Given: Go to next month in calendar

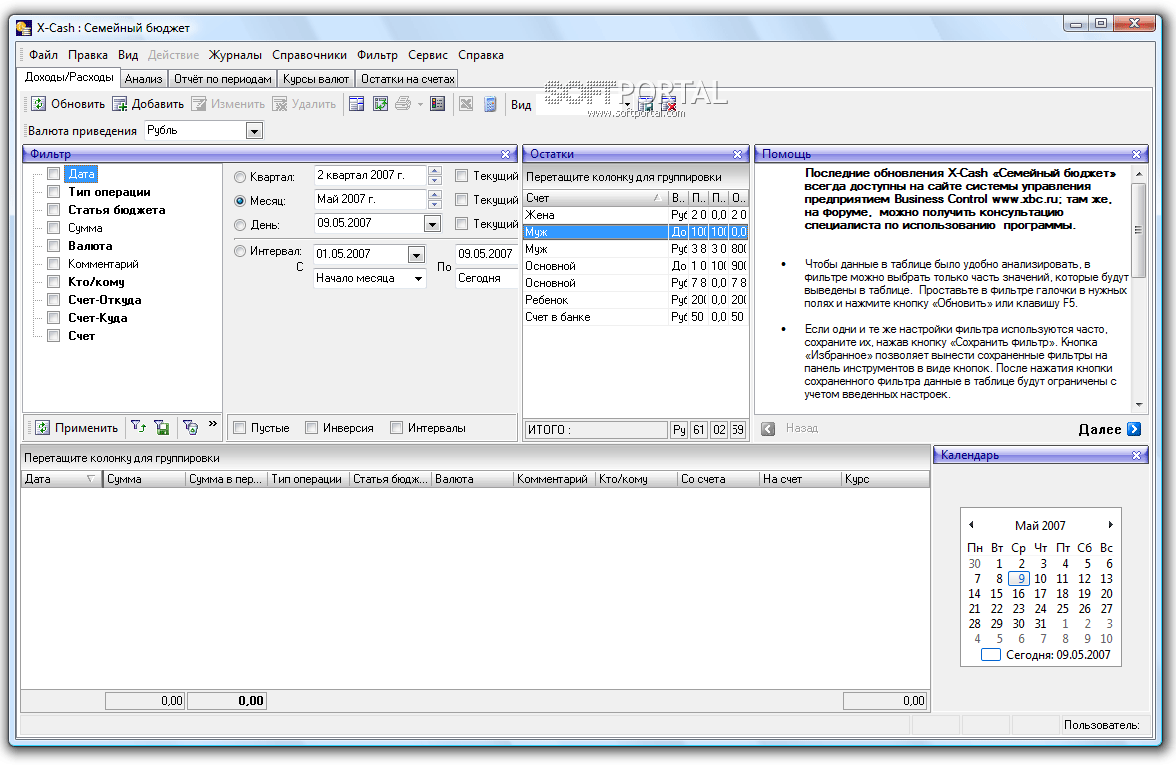Looking at the screenshot, I should coord(1110,525).
